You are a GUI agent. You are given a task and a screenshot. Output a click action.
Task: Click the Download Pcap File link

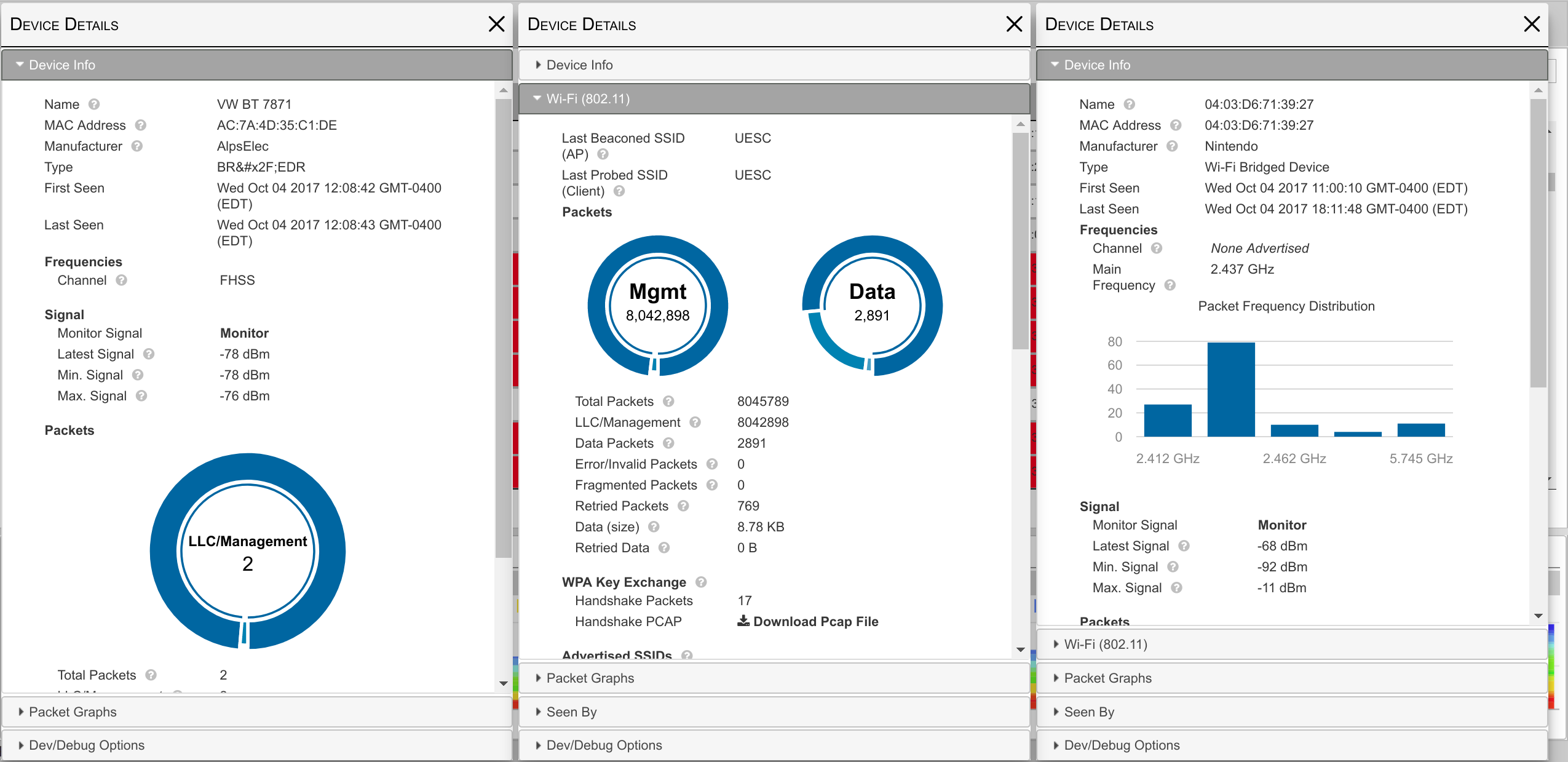click(815, 622)
